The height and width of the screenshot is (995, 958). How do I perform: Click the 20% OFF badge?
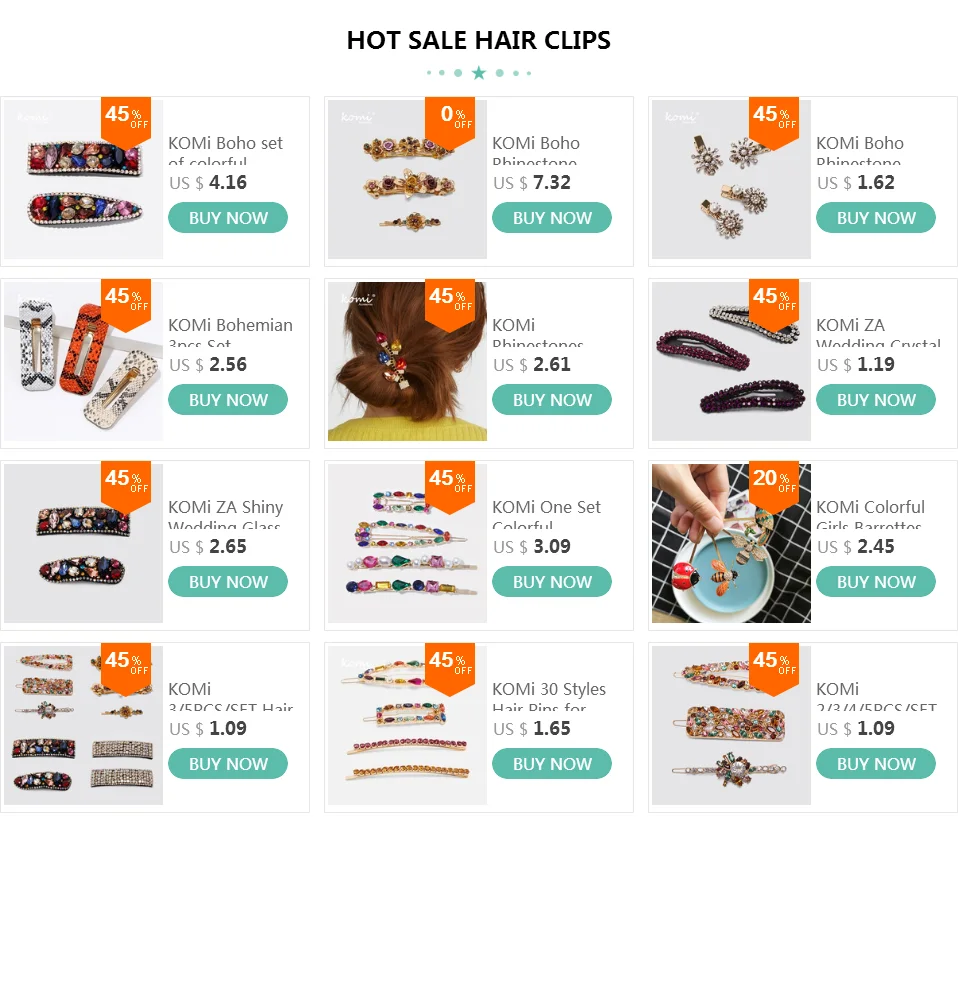[x=774, y=484]
